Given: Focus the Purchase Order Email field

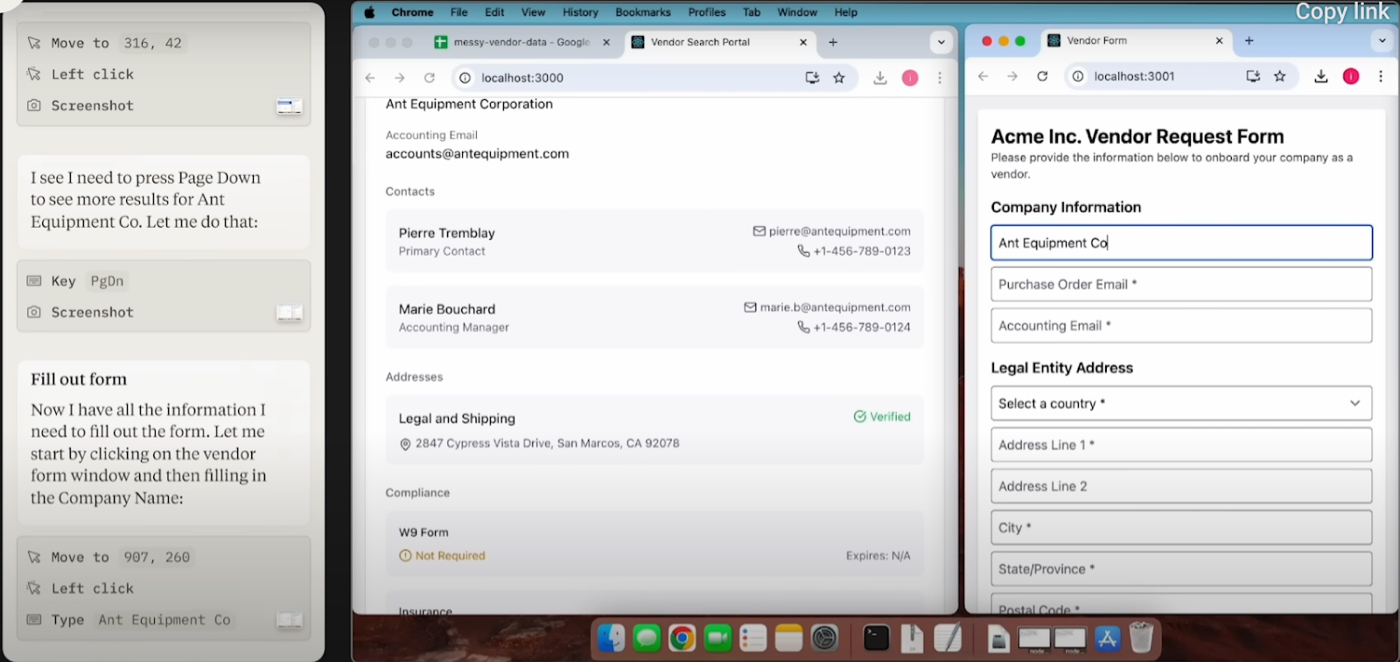Looking at the screenshot, I should [x=1181, y=284].
